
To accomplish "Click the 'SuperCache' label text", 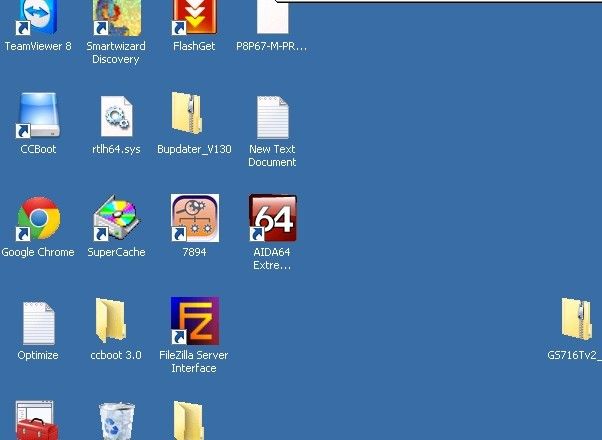I will pyautogui.click(x=116, y=252).
